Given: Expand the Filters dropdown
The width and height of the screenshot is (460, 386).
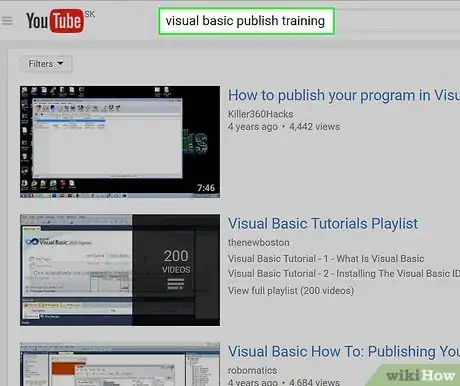Looking at the screenshot, I should tap(46, 63).
